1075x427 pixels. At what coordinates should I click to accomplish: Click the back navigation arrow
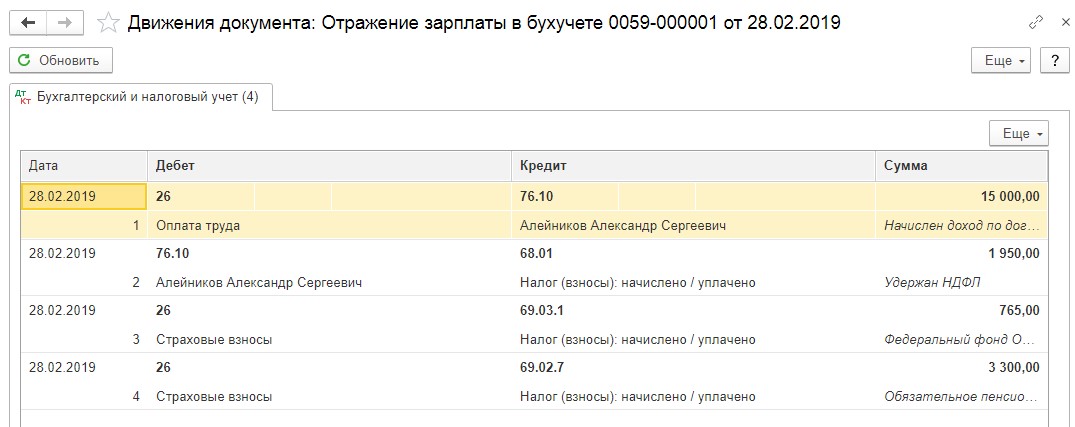[29, 22]
